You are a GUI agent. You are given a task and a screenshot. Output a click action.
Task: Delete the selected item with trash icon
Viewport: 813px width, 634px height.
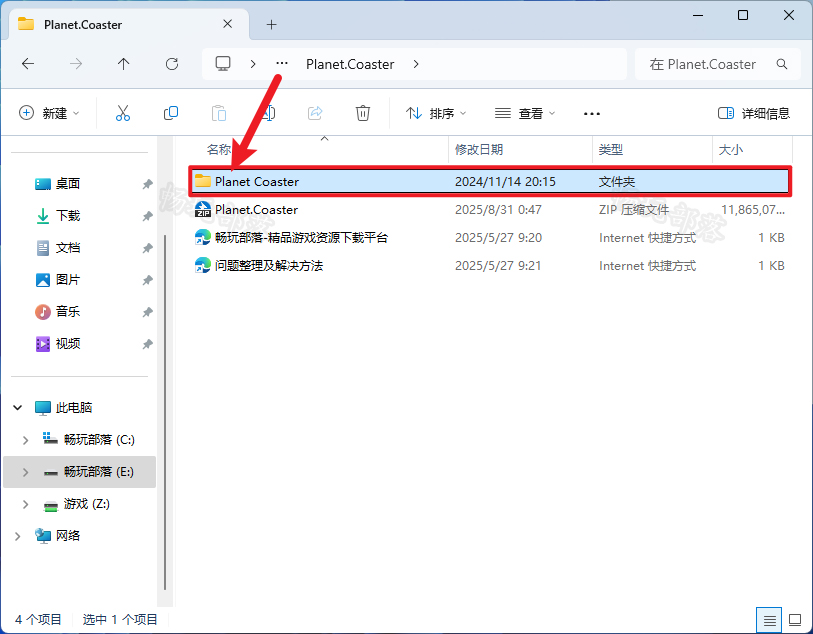(x=363, y=113)
